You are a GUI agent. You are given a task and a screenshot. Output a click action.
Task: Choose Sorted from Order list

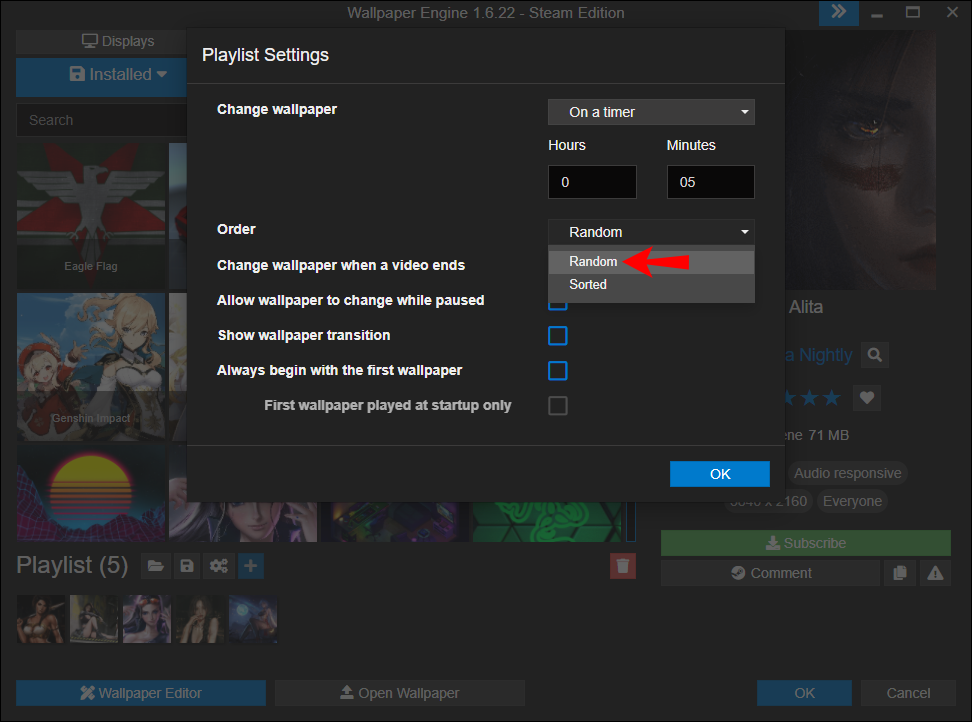651,284
